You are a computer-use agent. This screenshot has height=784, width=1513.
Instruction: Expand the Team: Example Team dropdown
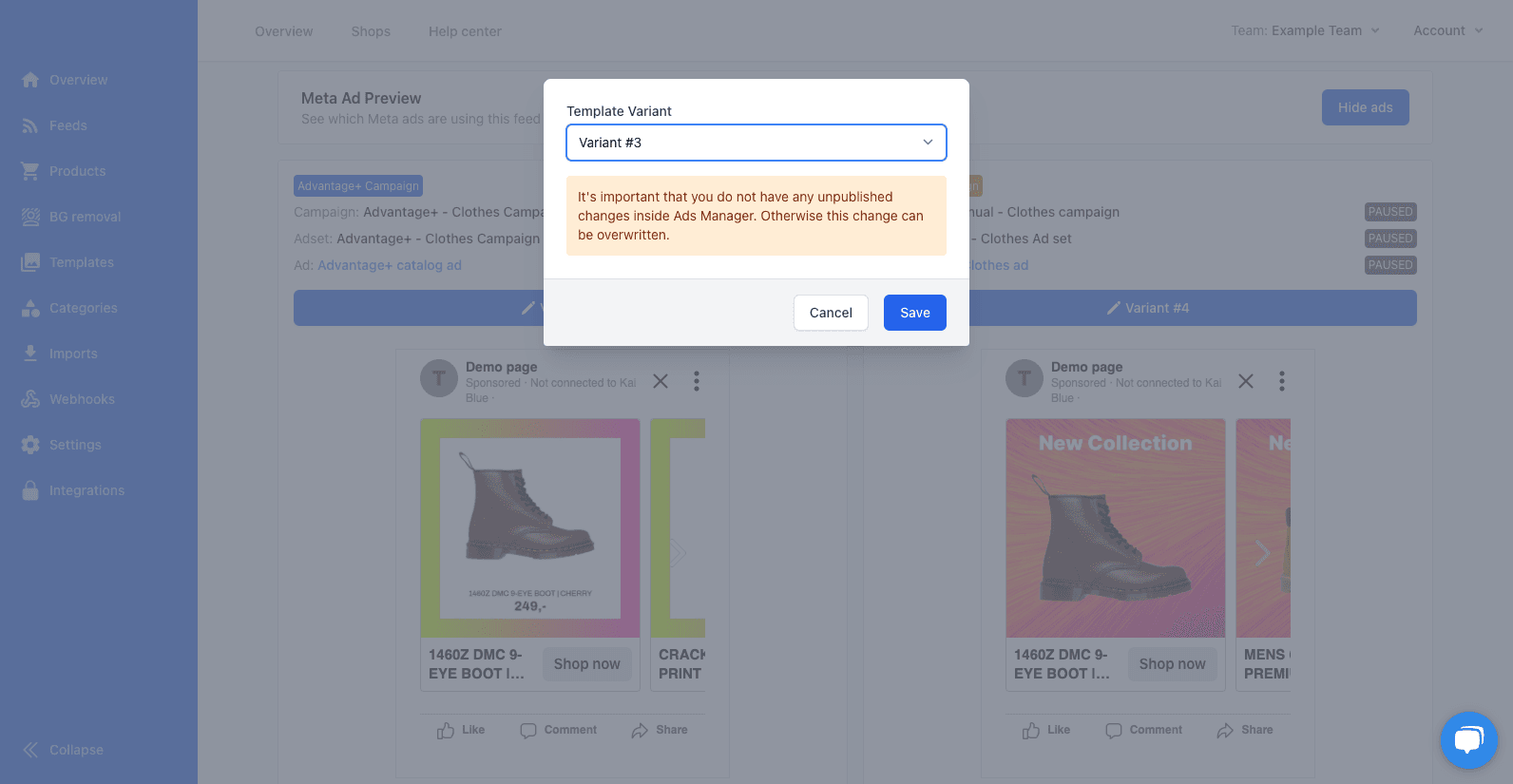pyautogui.click(x=1305, y=30)
